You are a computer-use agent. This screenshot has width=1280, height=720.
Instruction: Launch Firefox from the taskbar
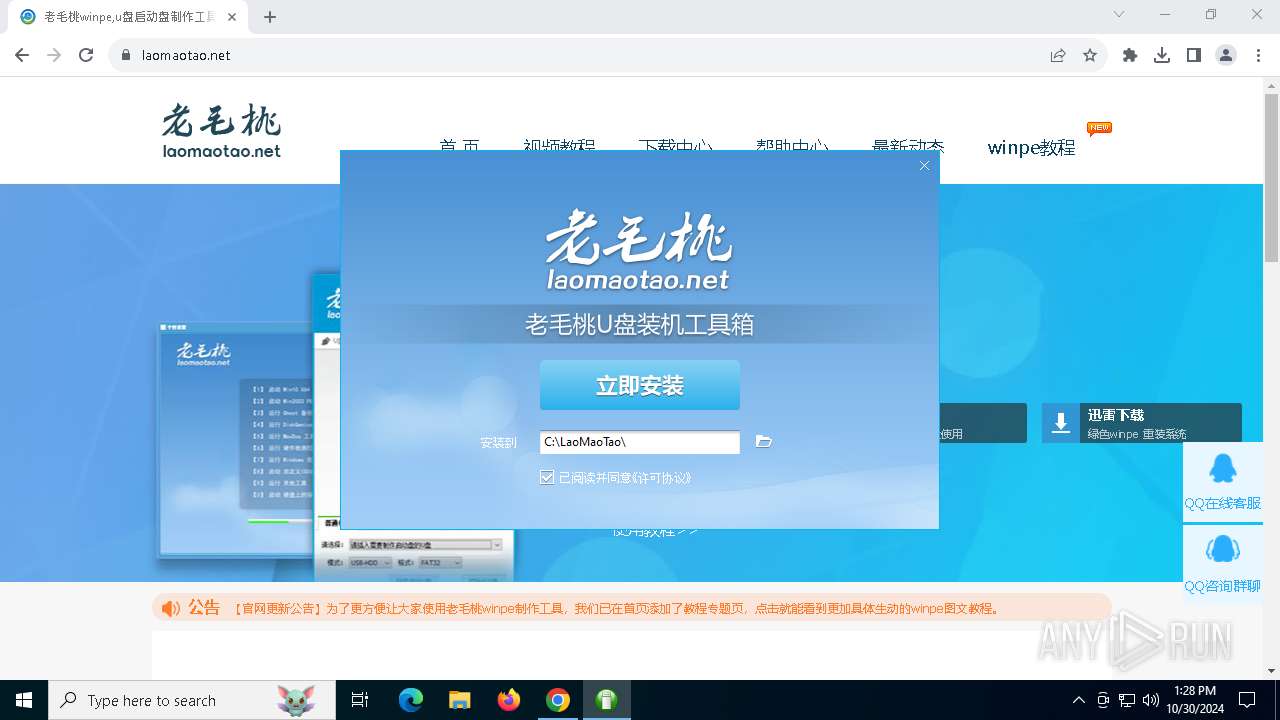509,700
